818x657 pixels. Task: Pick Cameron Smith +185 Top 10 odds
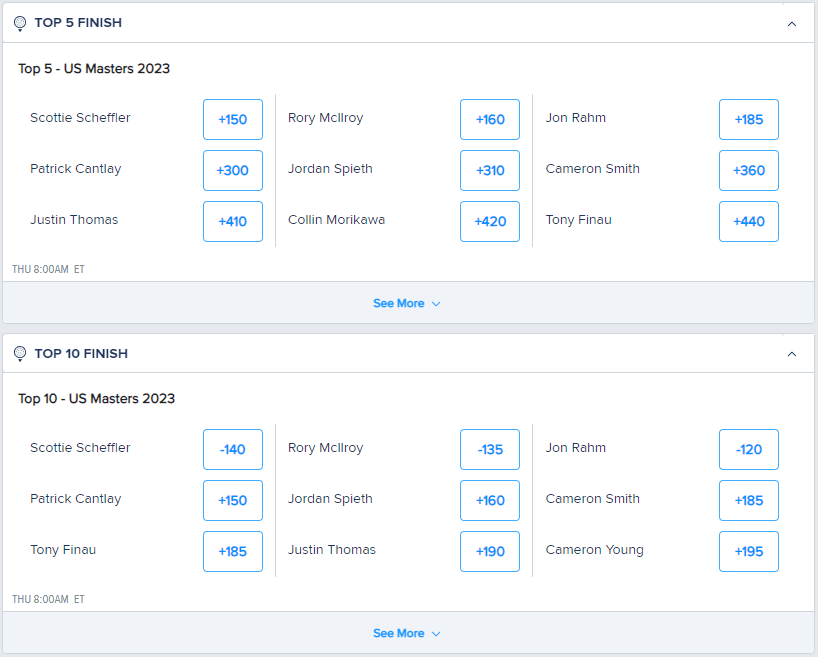(749, 500)
